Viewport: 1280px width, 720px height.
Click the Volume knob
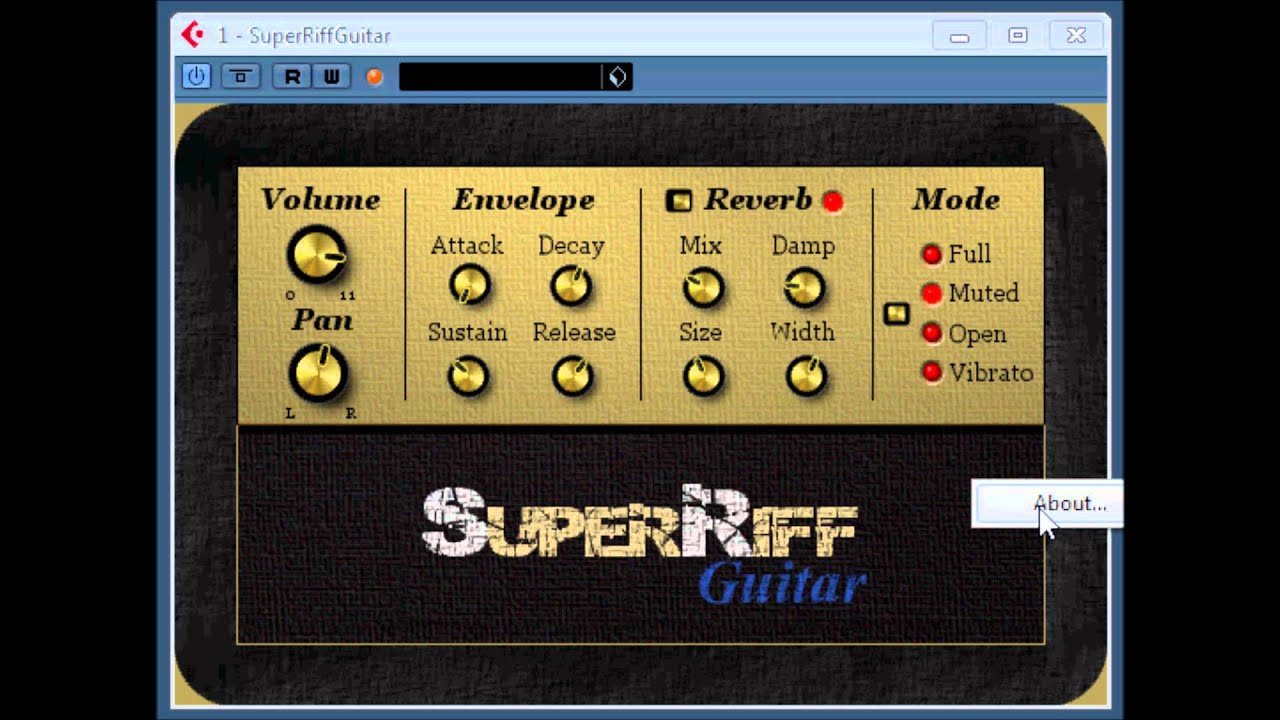coord(317,254)
